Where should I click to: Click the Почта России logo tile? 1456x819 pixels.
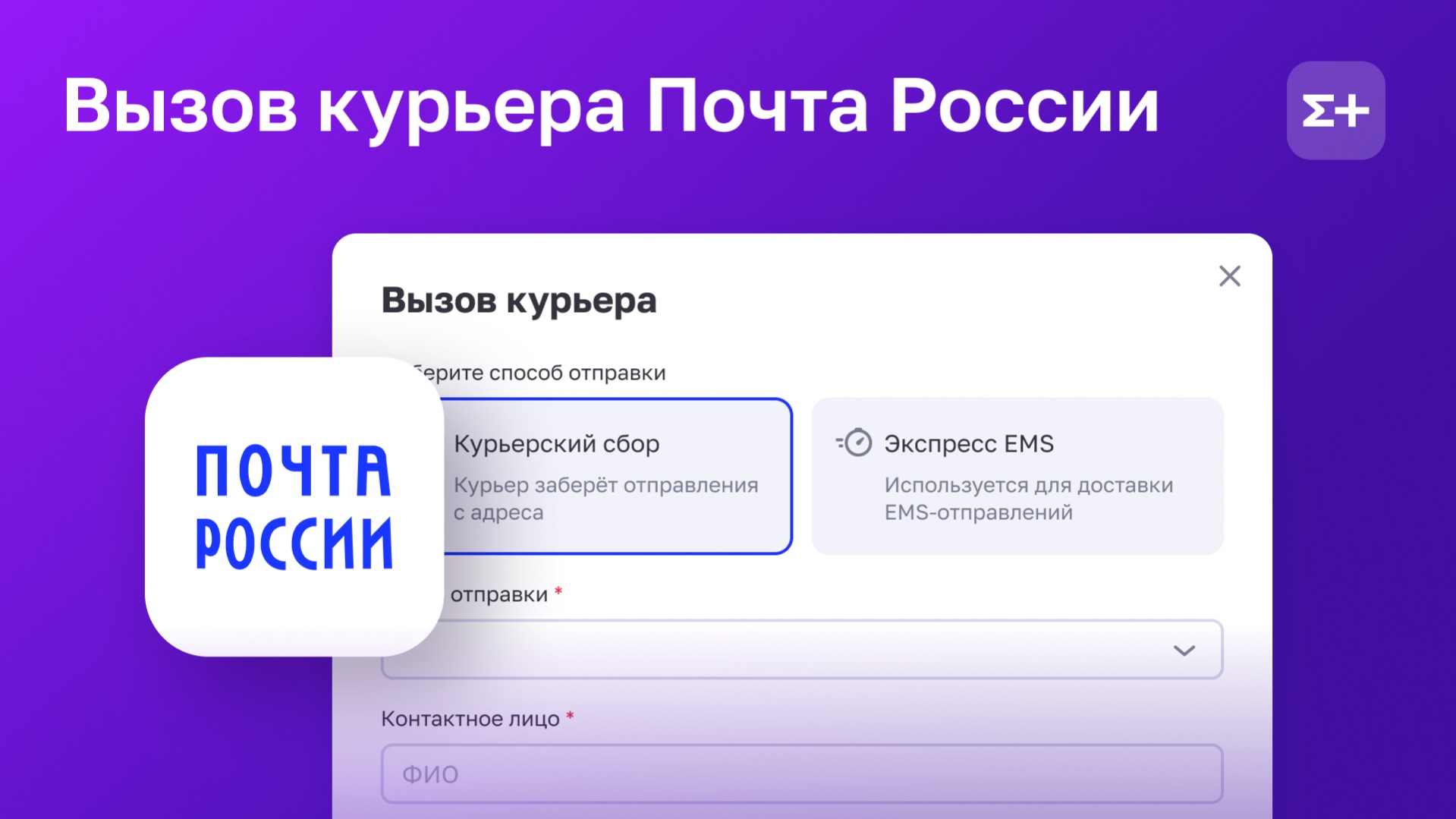pyautogui.click(x=294, y=506)
